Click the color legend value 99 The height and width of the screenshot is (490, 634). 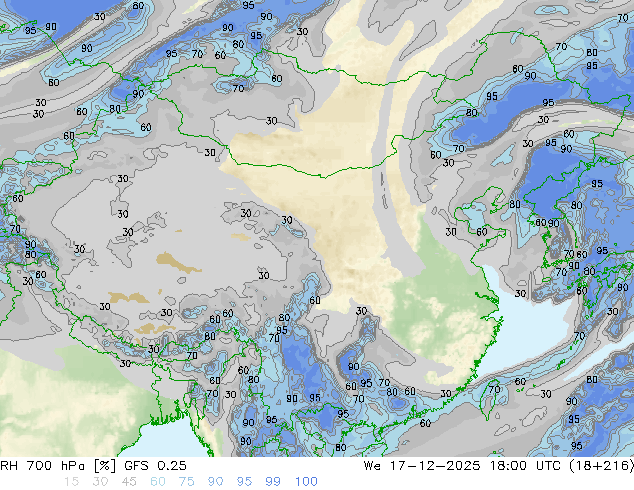[x=273, y=482]
